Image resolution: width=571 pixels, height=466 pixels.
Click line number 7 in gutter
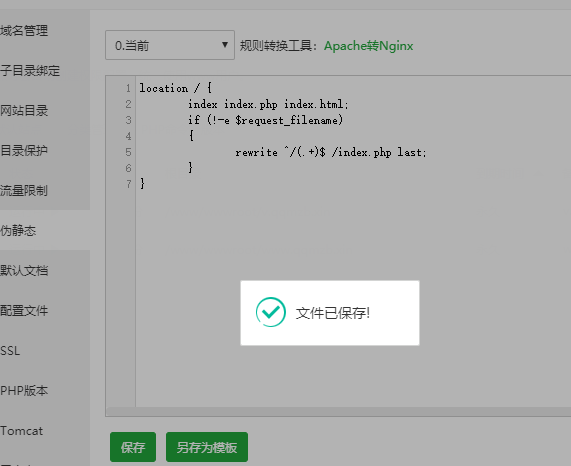129,184
